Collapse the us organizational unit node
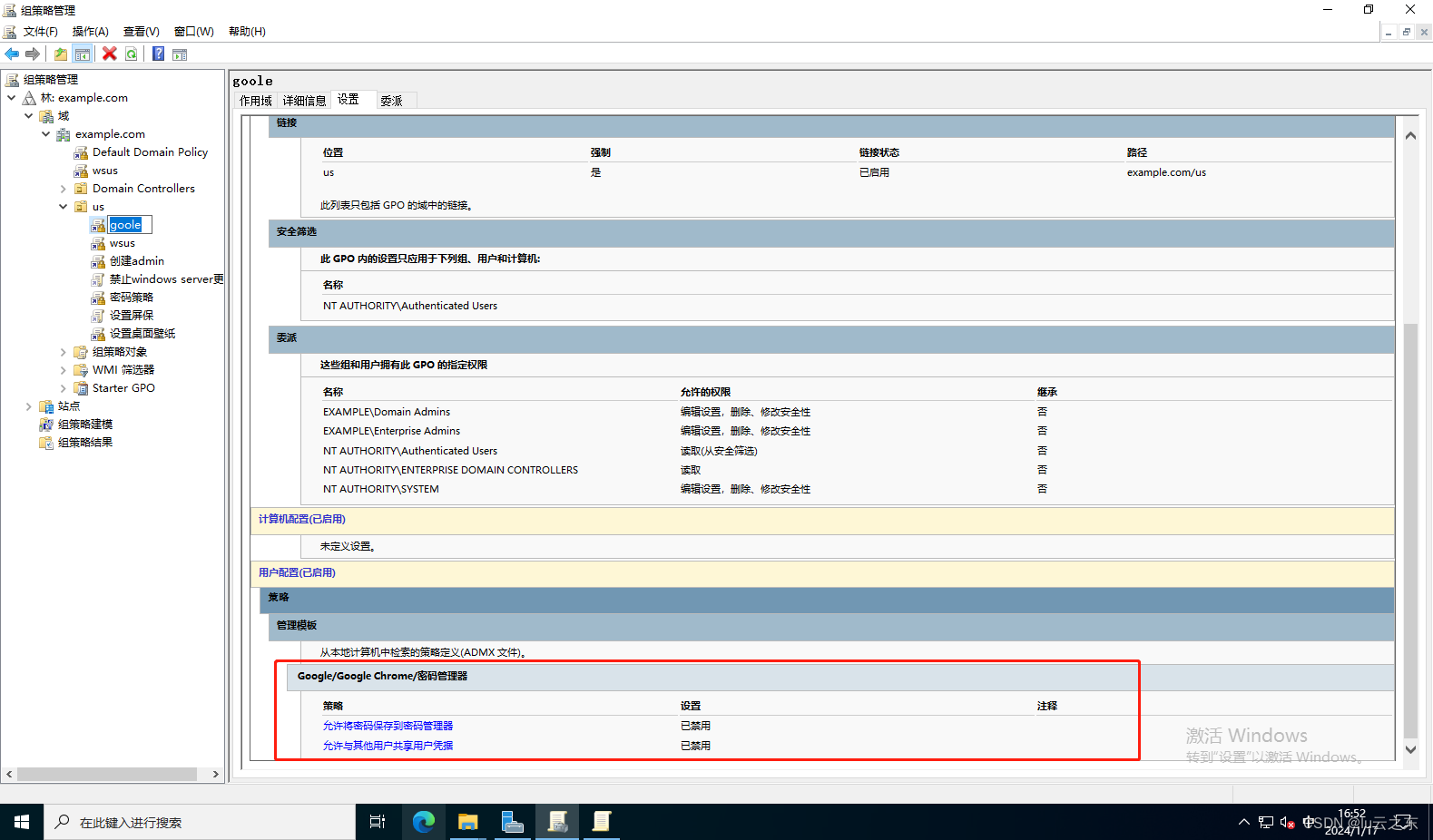The image size is (1433, 840). pyautogui.click(x=64, y=207)
